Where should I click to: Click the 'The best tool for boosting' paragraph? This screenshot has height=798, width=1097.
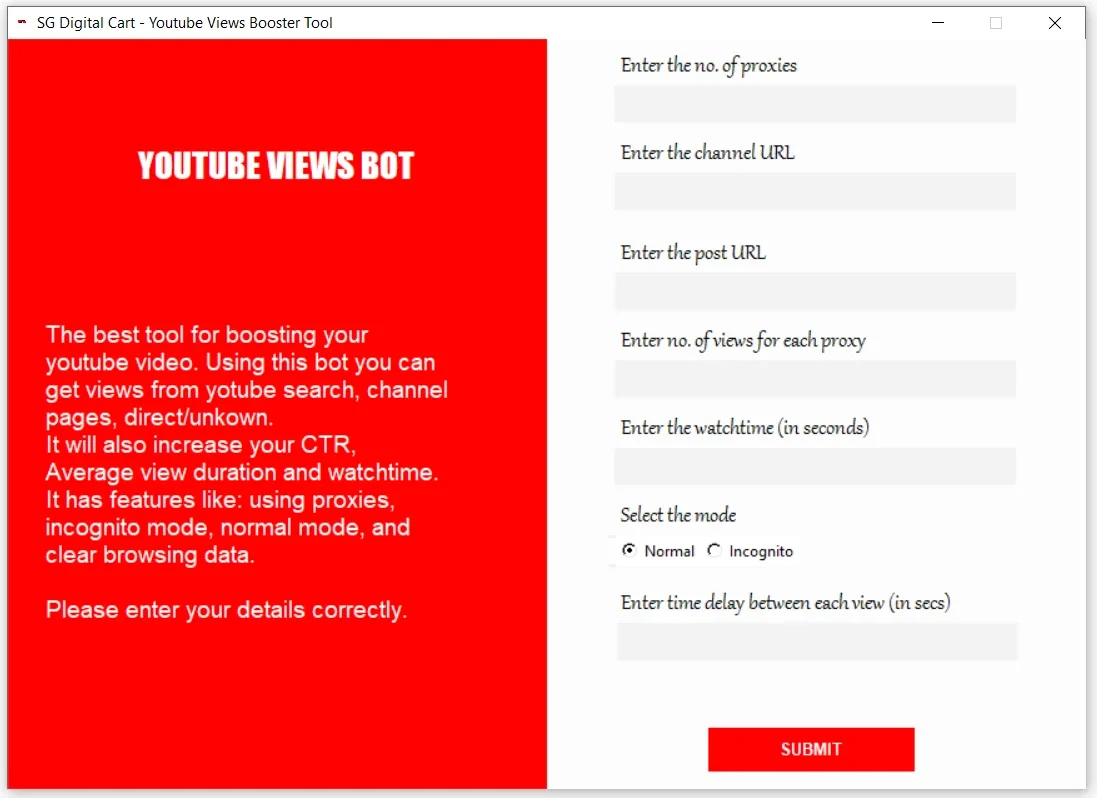(x=246, y=444)
